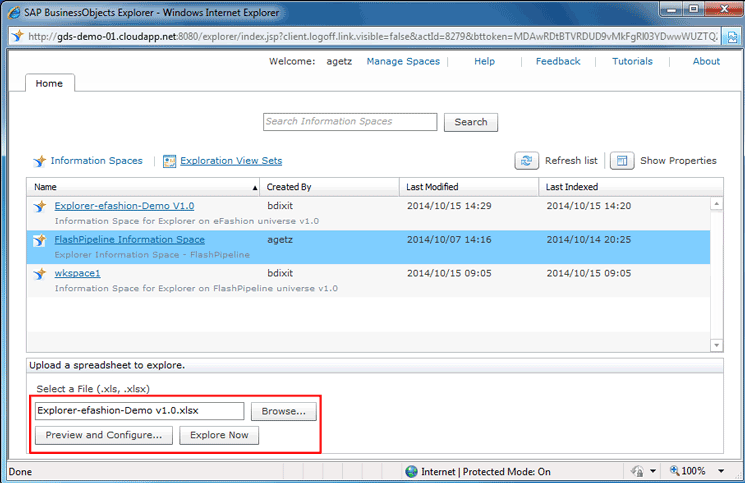Viewport: 745px width, 483px height.
Task: Click star icon beside Explorer-efashion-Demo V1.0
Action: tap(40, 206)
